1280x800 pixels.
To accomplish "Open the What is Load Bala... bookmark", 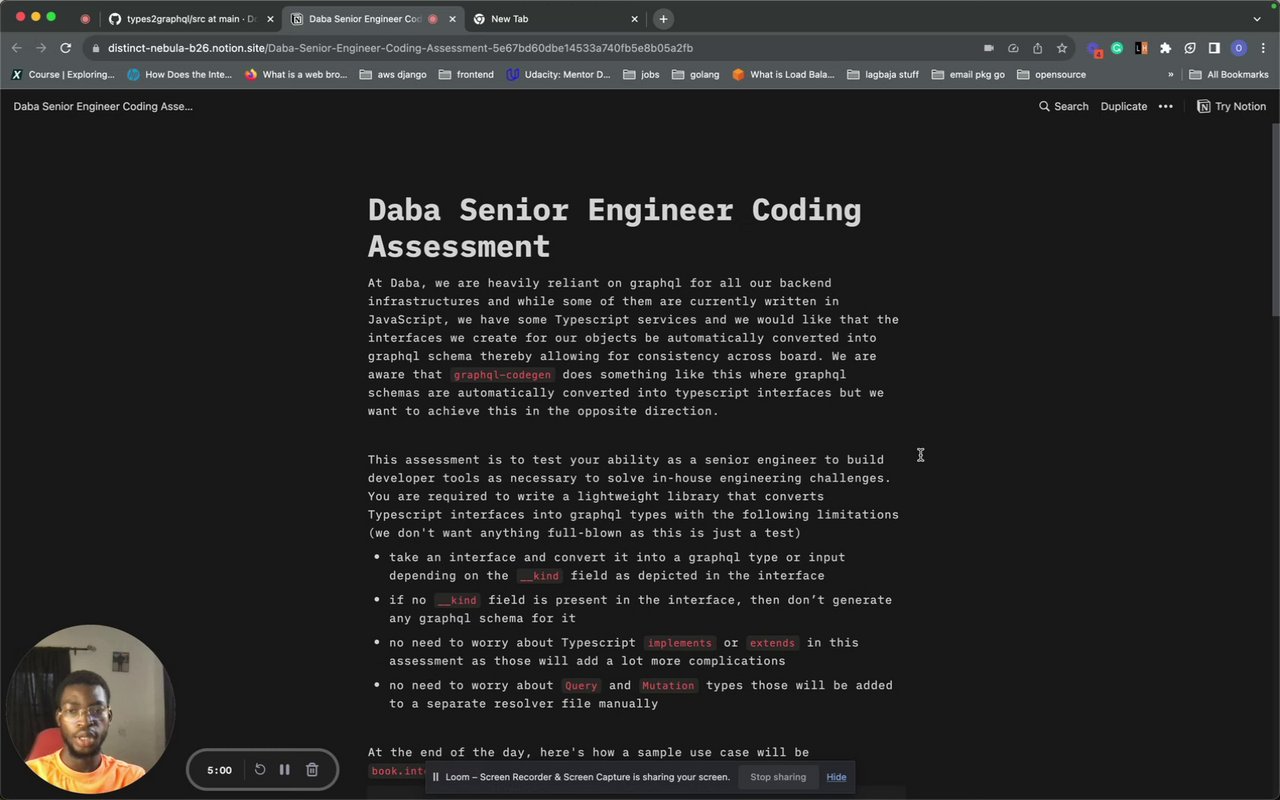I will (783, 74).
